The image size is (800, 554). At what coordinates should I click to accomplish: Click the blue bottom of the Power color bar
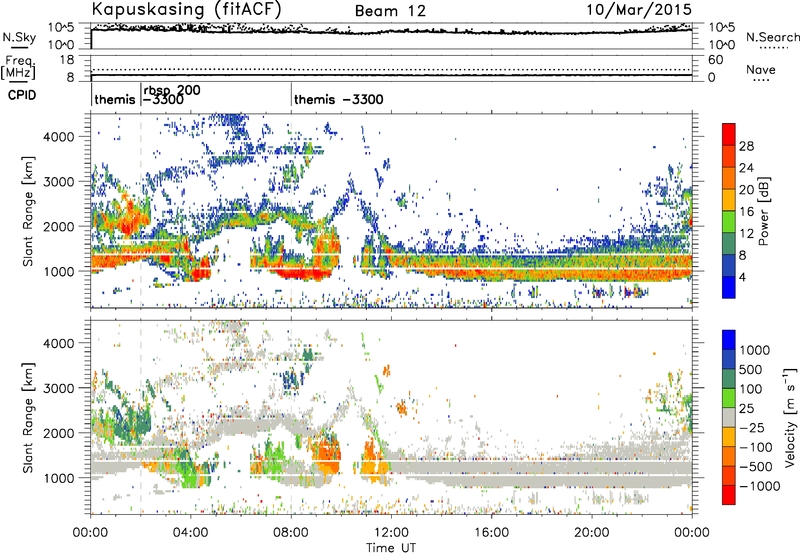pos(729,287)
